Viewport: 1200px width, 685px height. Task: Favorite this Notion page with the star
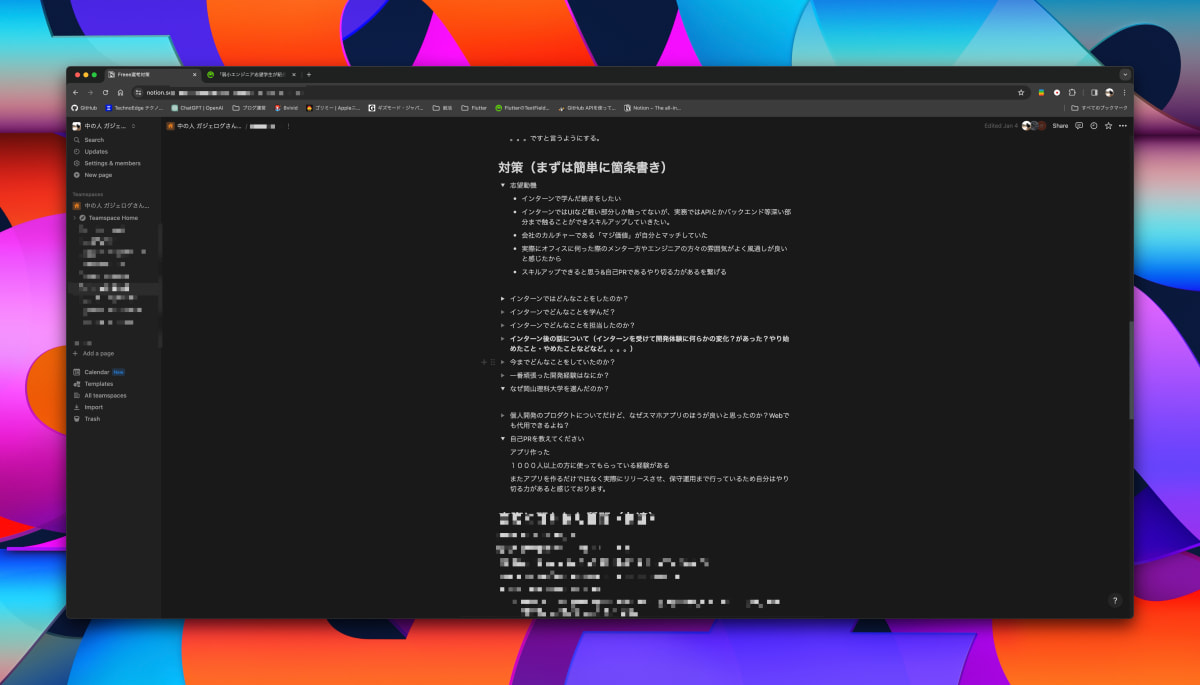coord(1108,126)
